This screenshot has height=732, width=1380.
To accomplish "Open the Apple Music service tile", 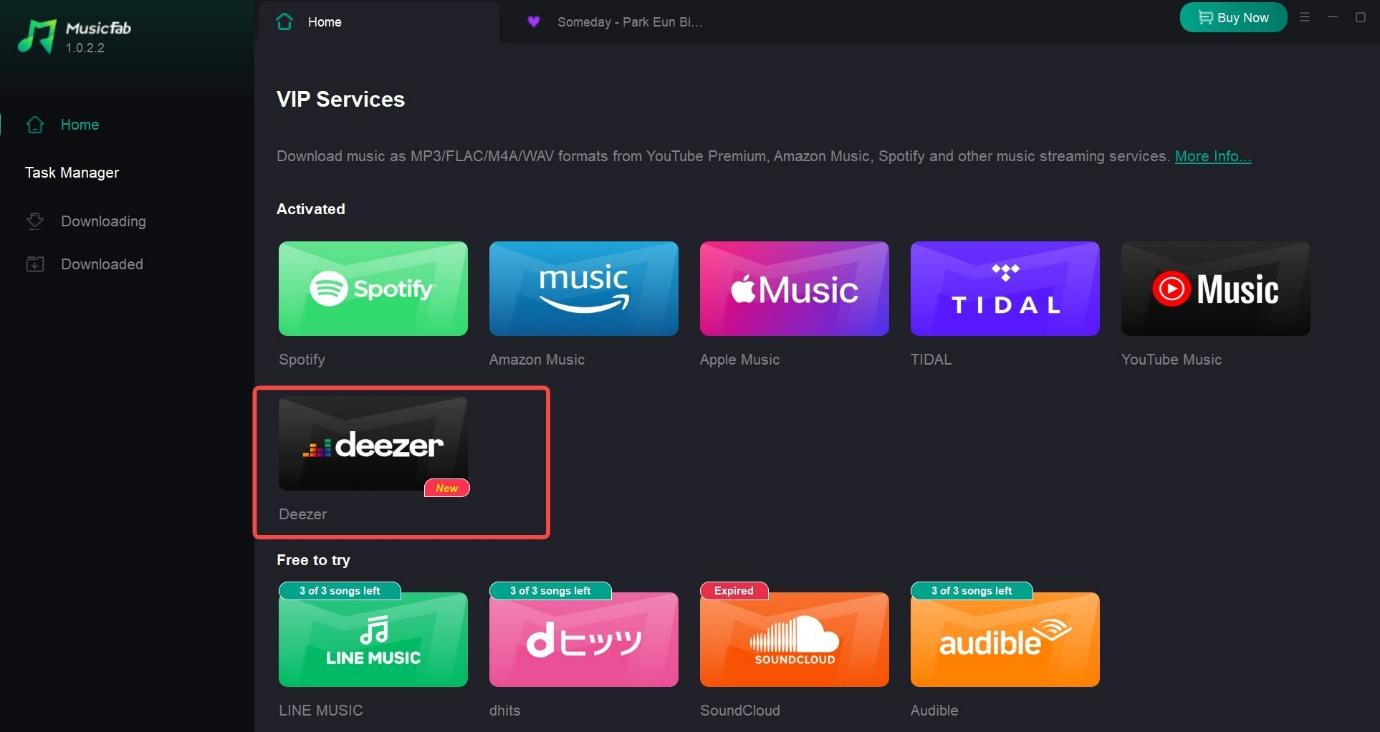I will point(794,288).
